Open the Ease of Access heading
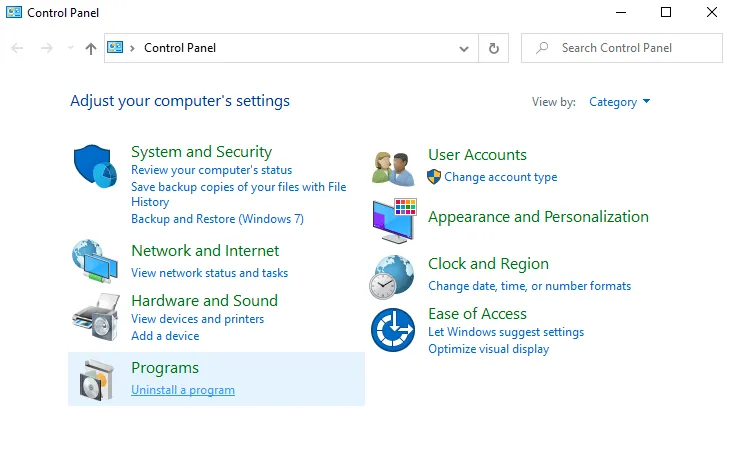The width and height of the screenshot is (732, 464). click(x=477, y=314)
